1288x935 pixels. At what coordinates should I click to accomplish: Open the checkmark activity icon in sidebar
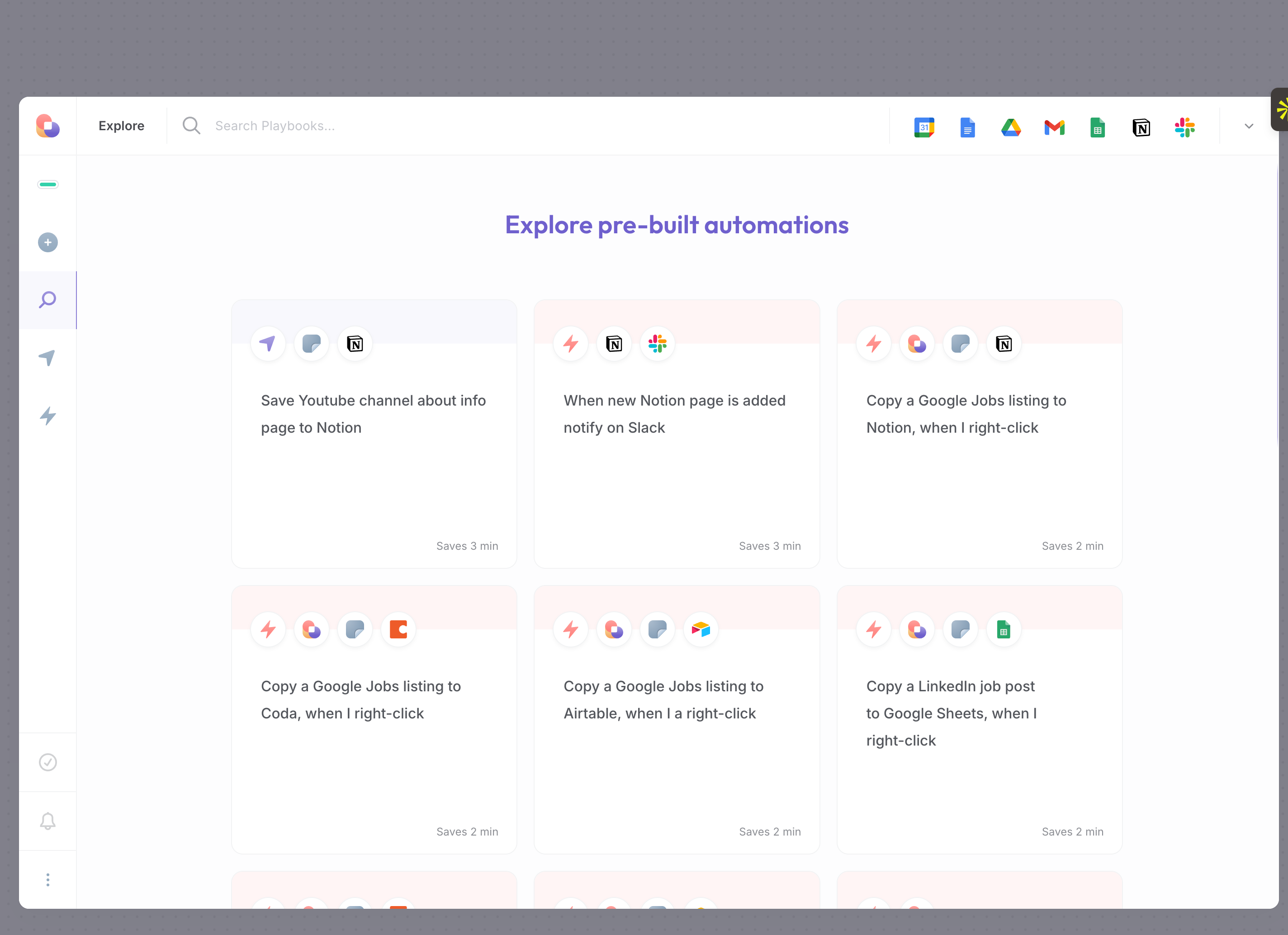tap(47, 762)
